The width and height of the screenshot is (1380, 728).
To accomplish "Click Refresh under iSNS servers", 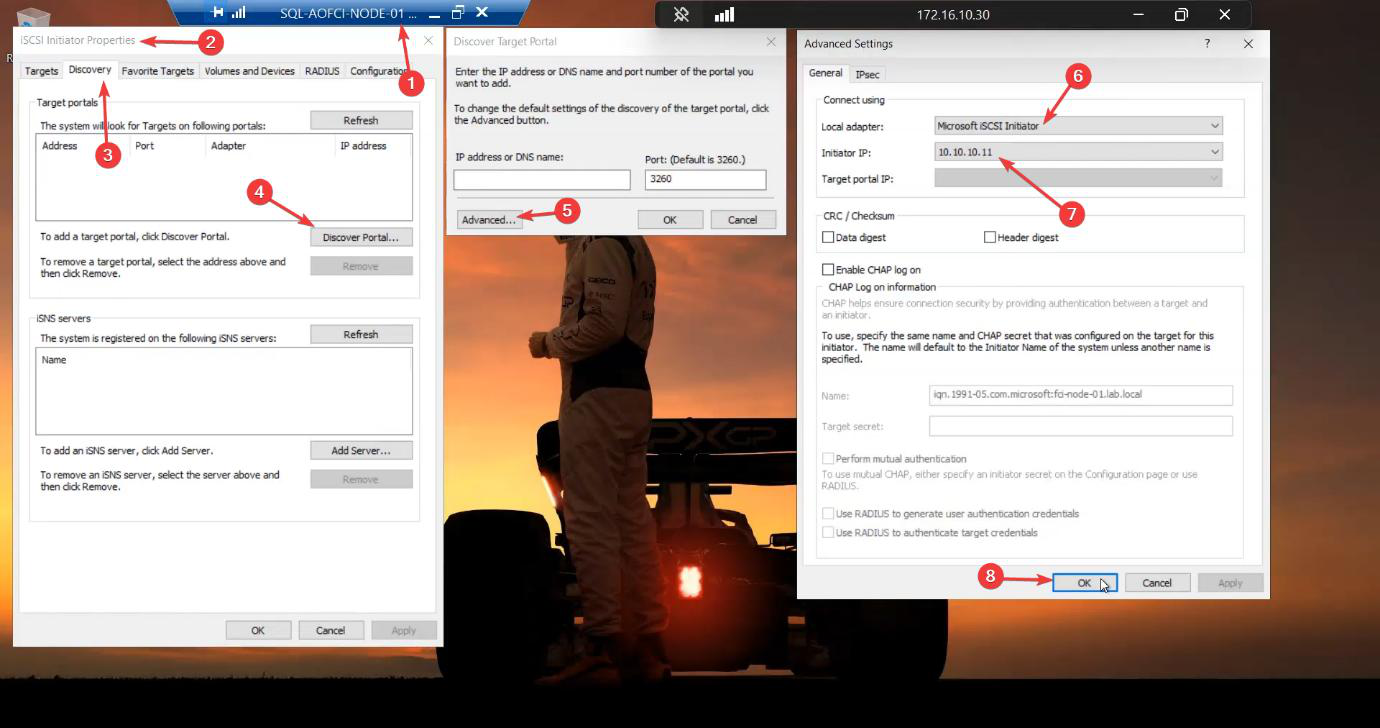I will pos(361,334).
